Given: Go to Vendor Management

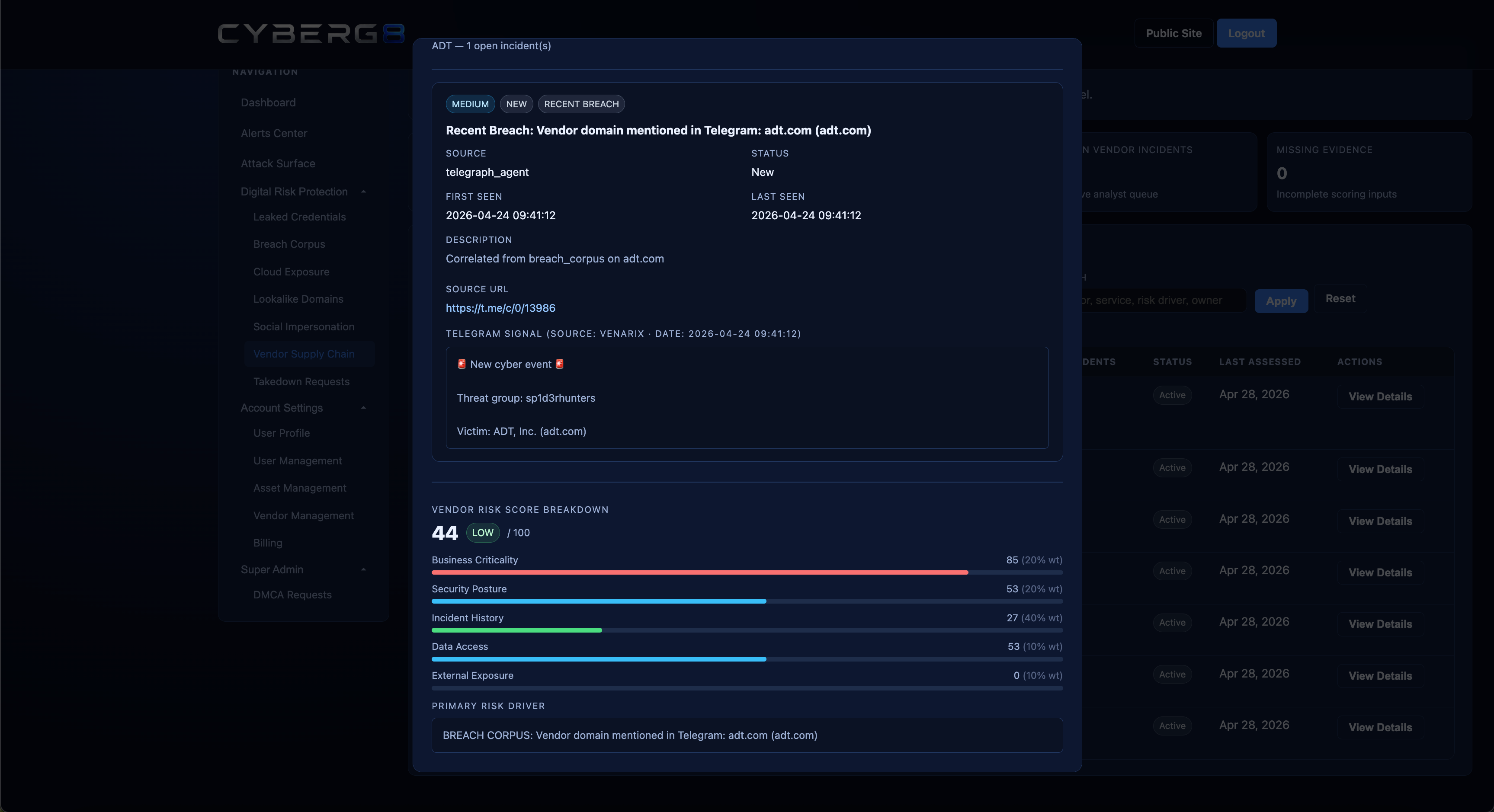Looking at the screenshot, I should (x=303, y=516).
